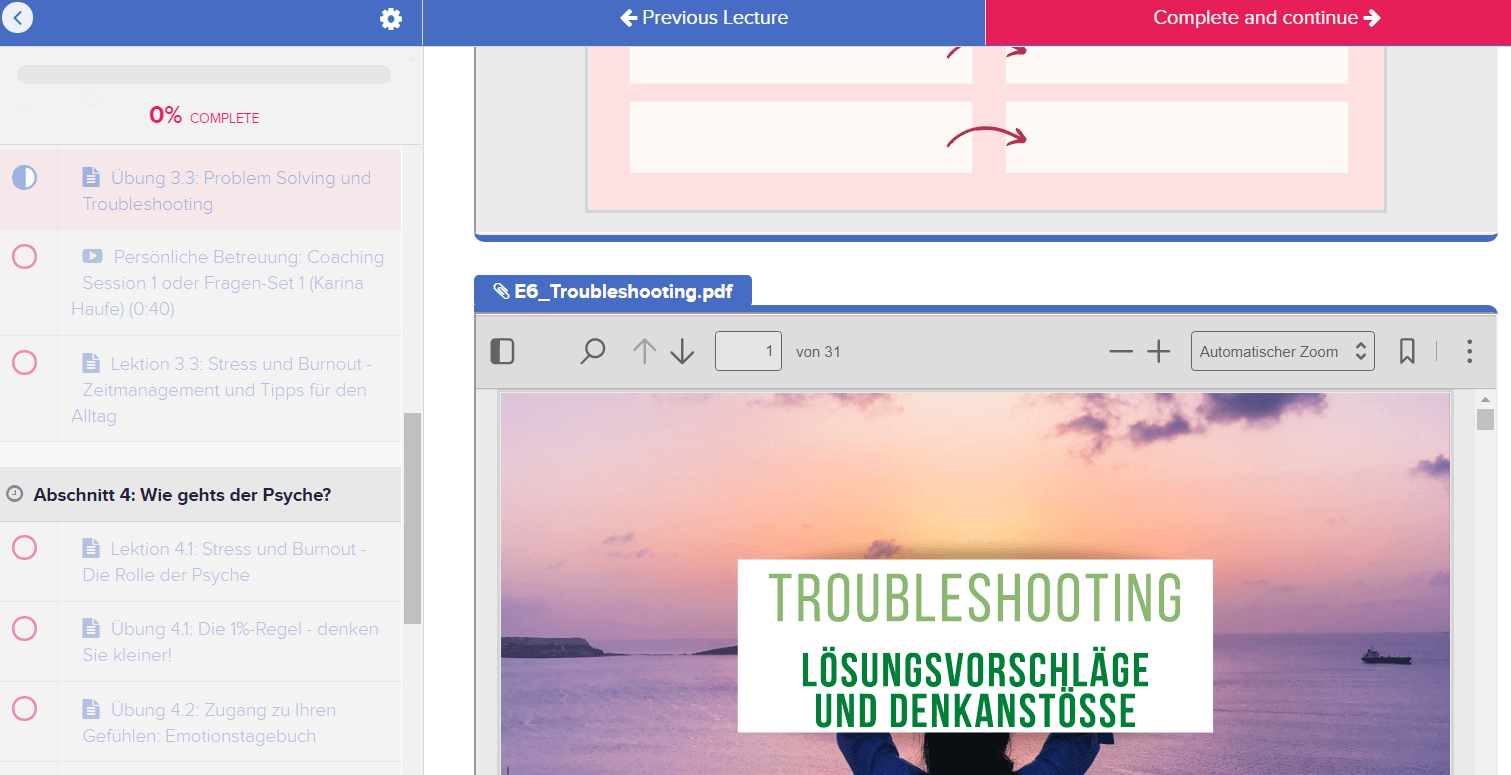Click the clock icon beside Abschnitt 4

click(x=14, y=494)
